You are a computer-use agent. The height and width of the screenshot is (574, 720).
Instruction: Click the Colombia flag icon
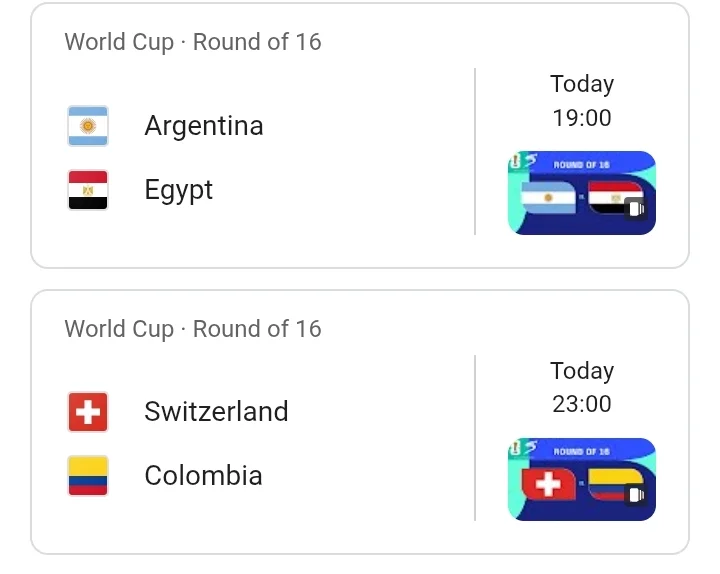point(88,476)
